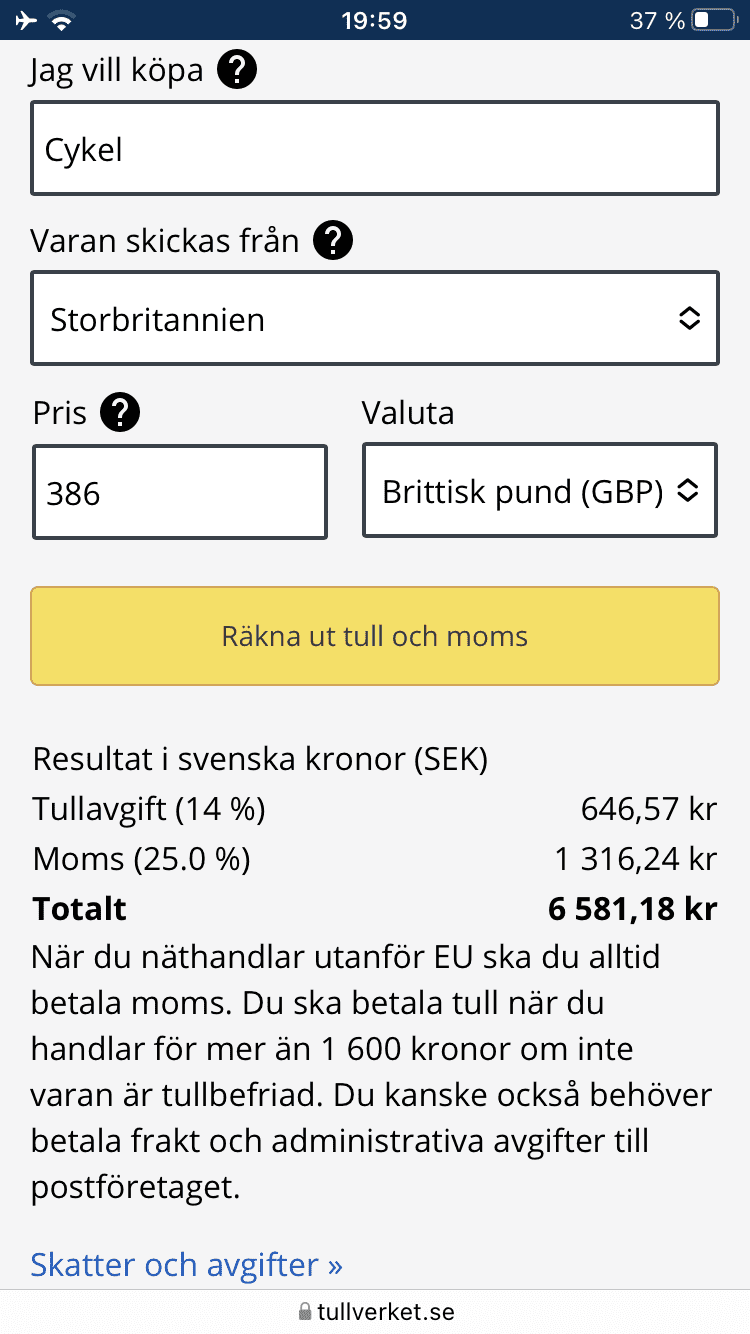The height and width of the screenshot is (1334, 750).
Task: Tap the airplane mode icon in status bar
Action: [x=27, y=20]
